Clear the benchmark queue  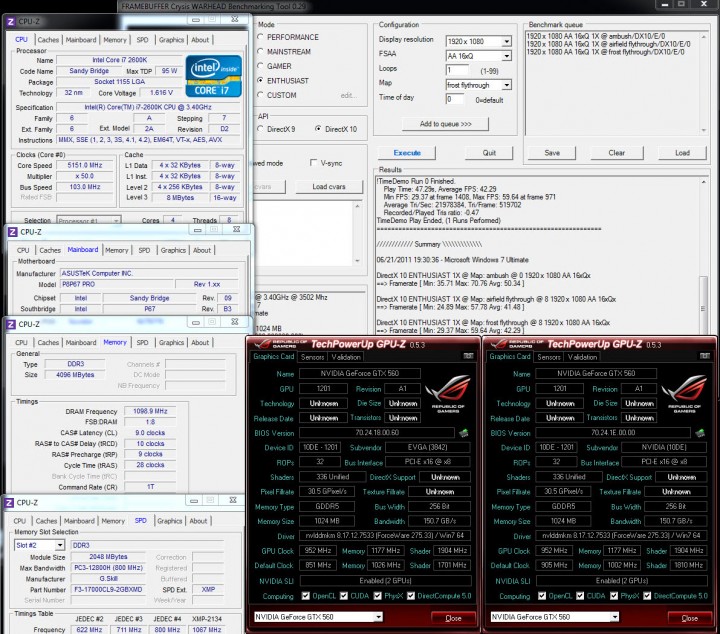(617, 153)
